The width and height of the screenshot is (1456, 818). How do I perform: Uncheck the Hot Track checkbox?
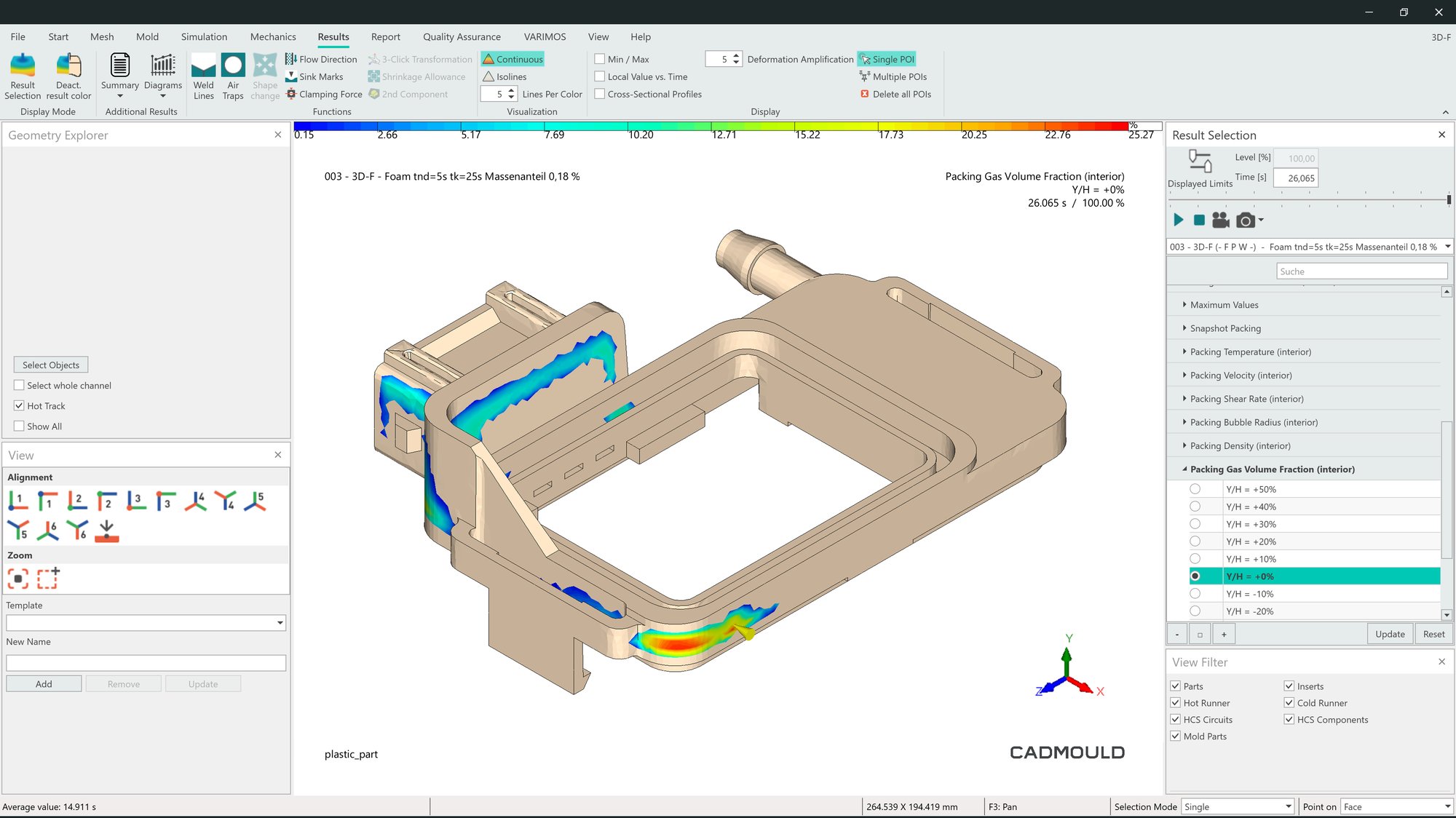(x=20, y=406)
